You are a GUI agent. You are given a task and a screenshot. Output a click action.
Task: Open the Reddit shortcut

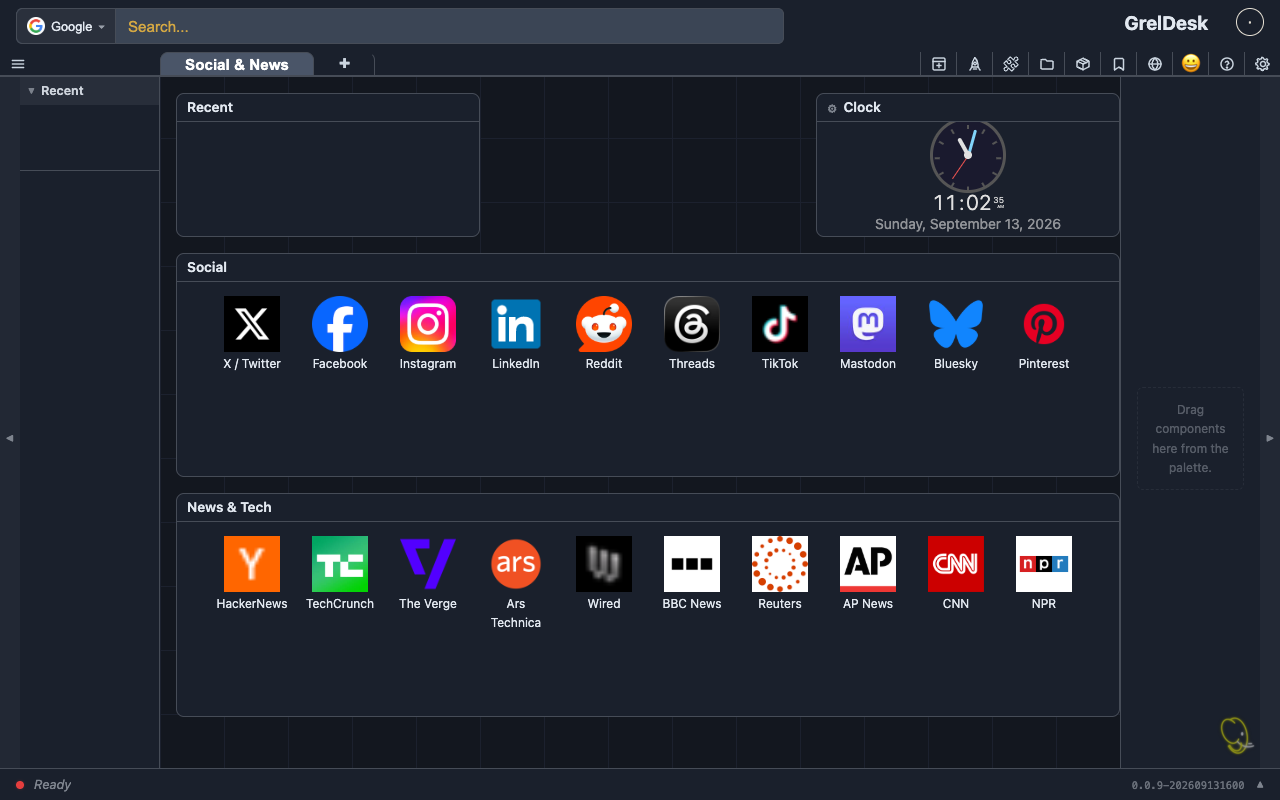tap(604, 334)
